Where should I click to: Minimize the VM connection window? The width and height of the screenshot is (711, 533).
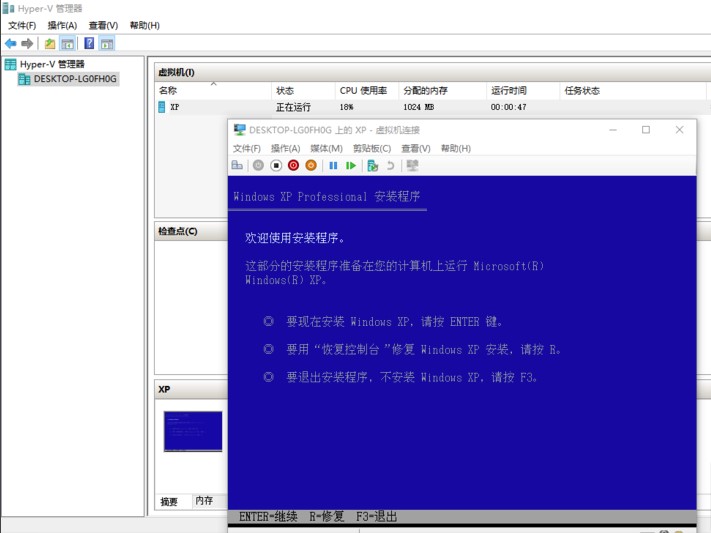[613, 130]
